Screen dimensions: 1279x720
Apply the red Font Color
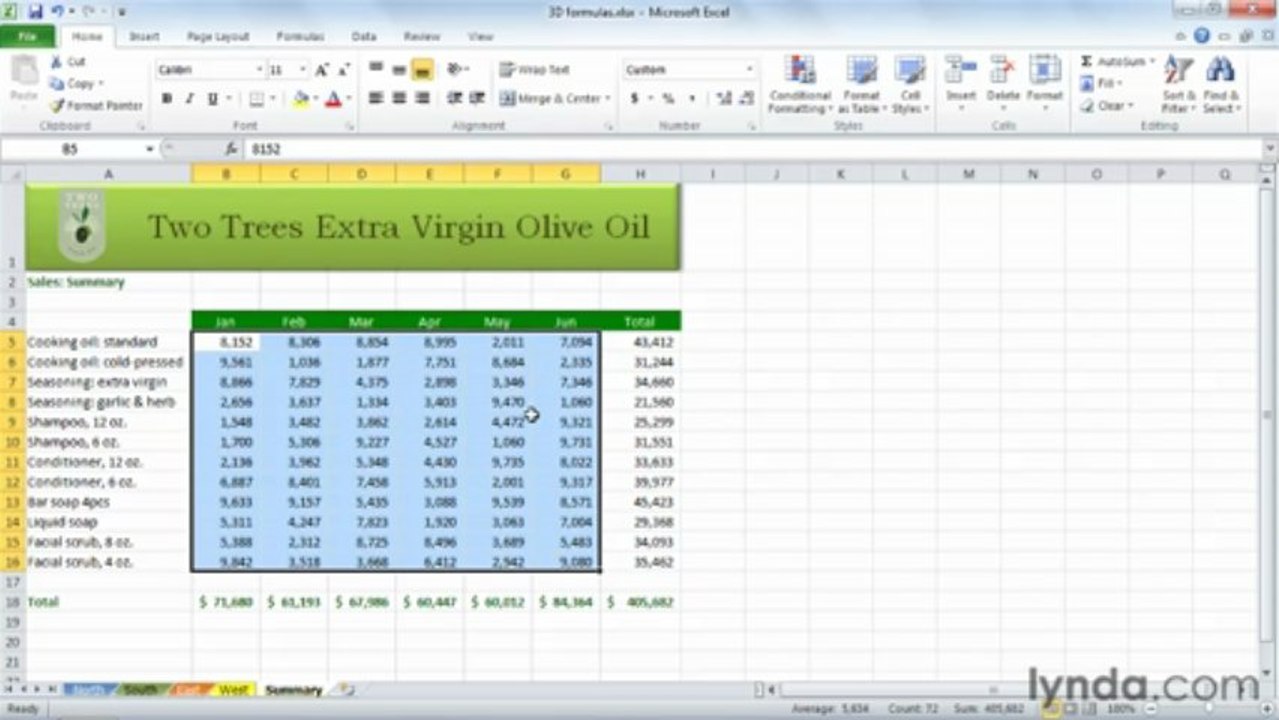[332, 99]
